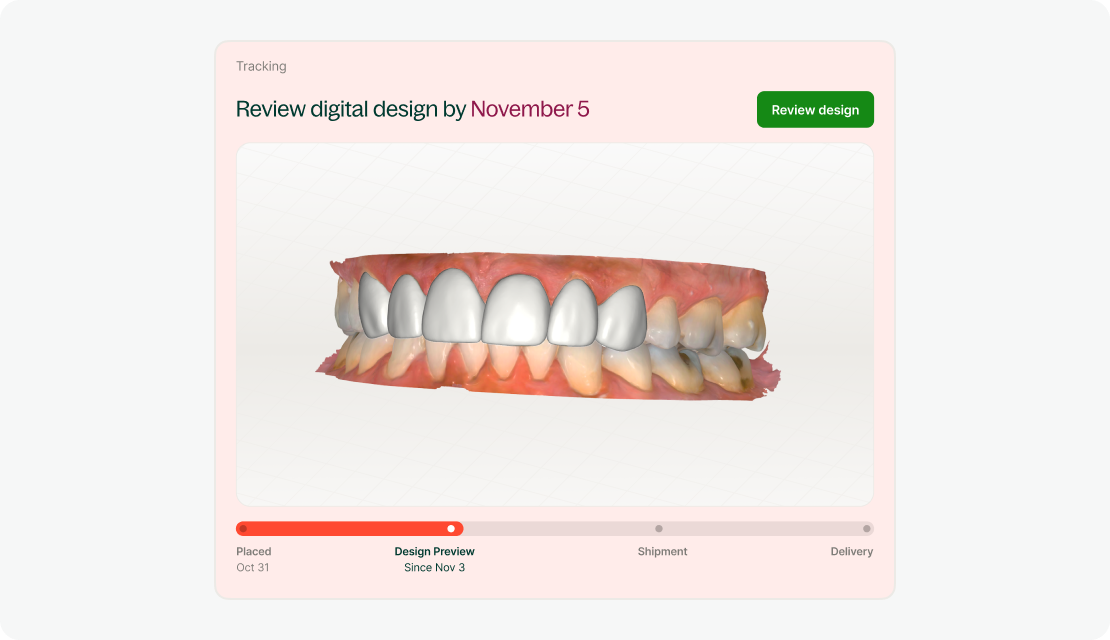Click the 'Review digital design by November 5' heading
The width and height of the screenshot is (1110, 640).
(413, 109)
